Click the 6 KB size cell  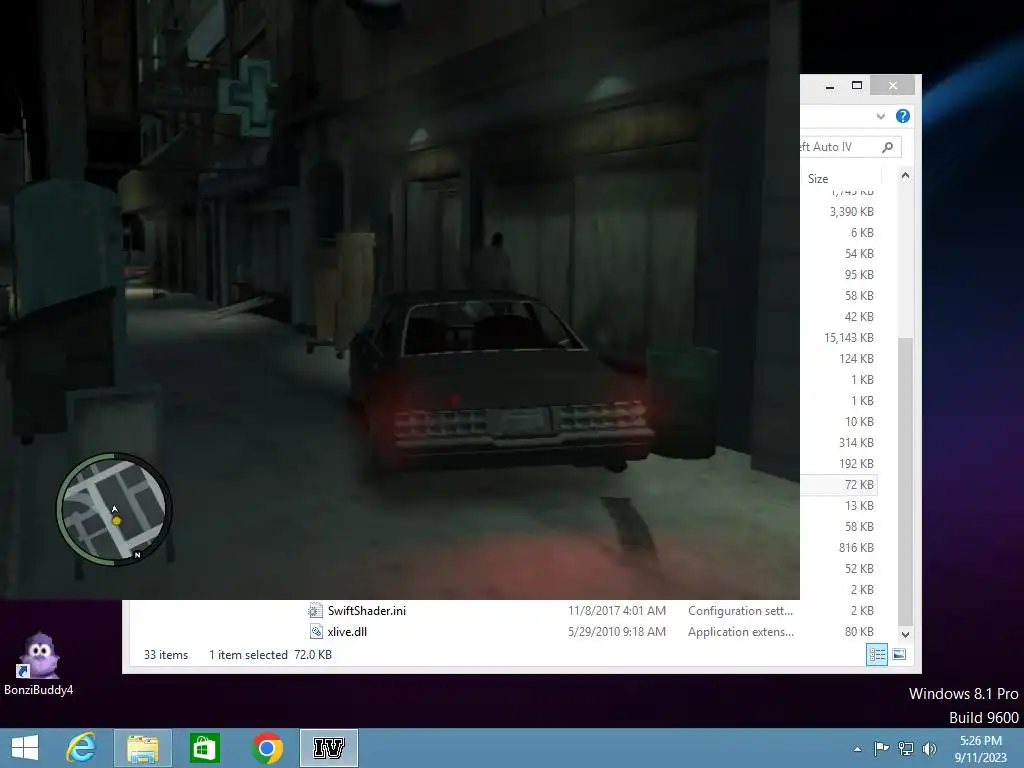(862, 232)
